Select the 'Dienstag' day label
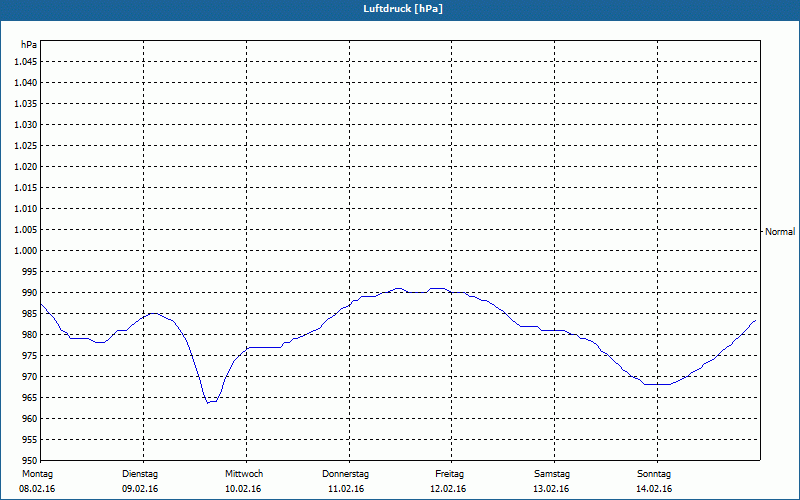Image resolution: width=800 pixels, height=500 pixels. point(140,474)
